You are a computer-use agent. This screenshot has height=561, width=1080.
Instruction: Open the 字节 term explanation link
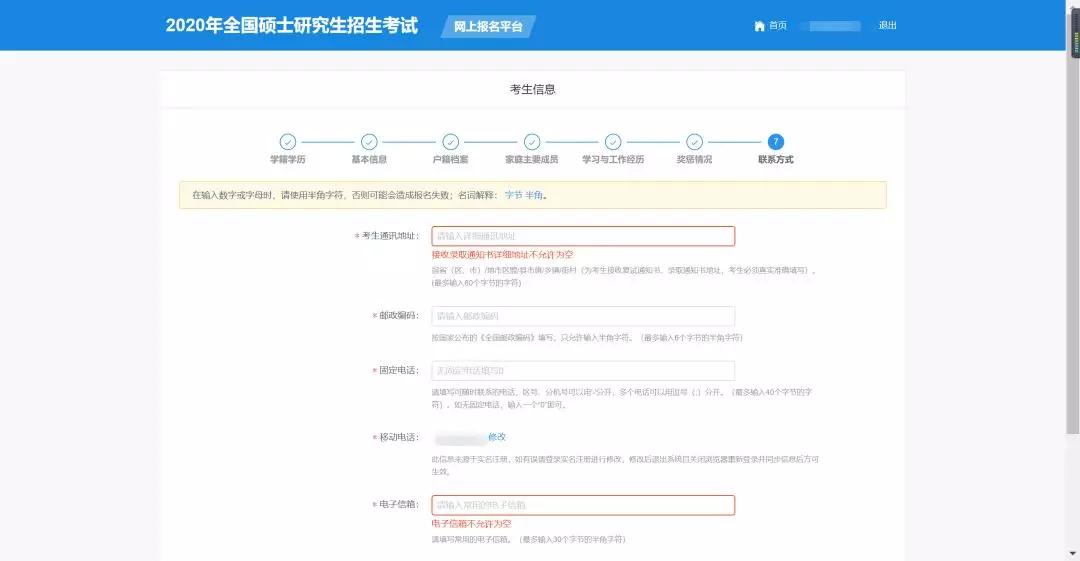pyautogui.click(x=514, y=195)
